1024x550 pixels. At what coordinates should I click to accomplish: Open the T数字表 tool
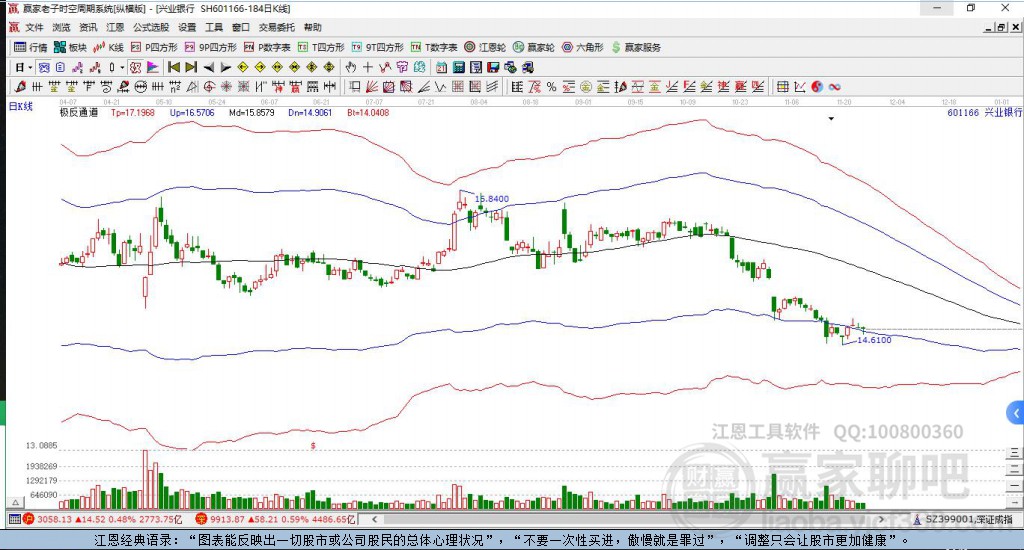click(x=434, y=47)
